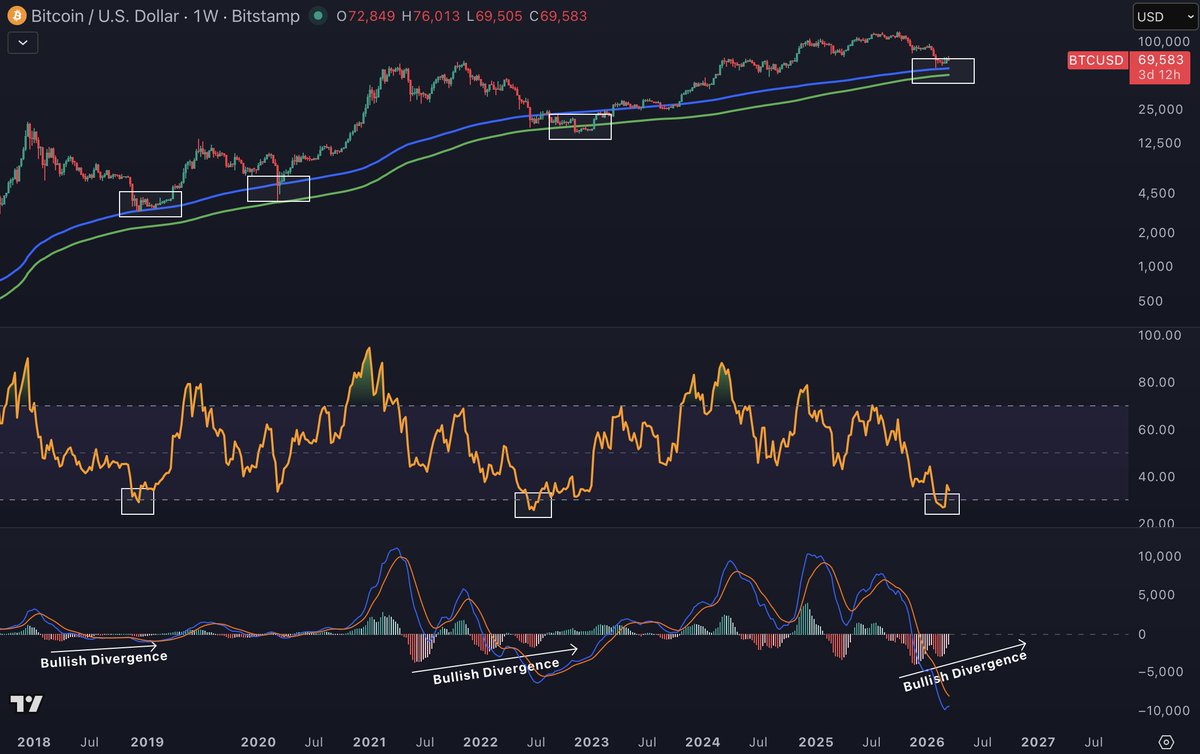Click −10,000 on the MACD scale

(x=1165, y=709)
